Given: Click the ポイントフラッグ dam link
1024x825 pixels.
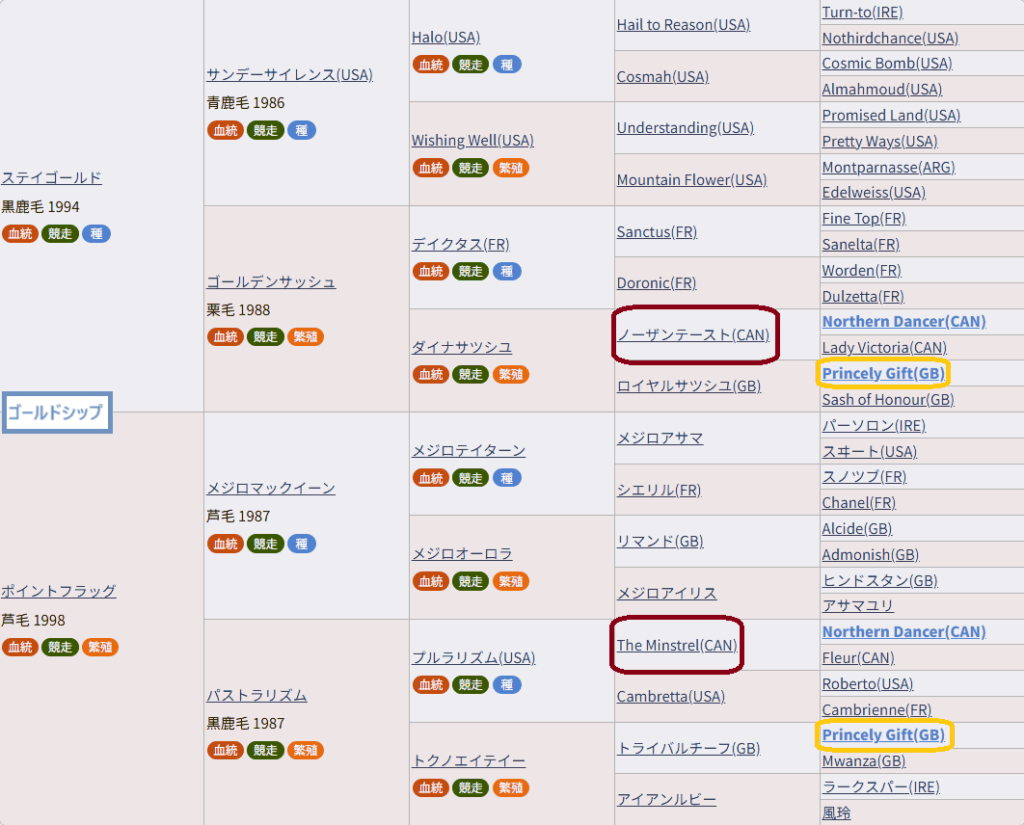Looking at the screenshot, I should pos(58,591).
